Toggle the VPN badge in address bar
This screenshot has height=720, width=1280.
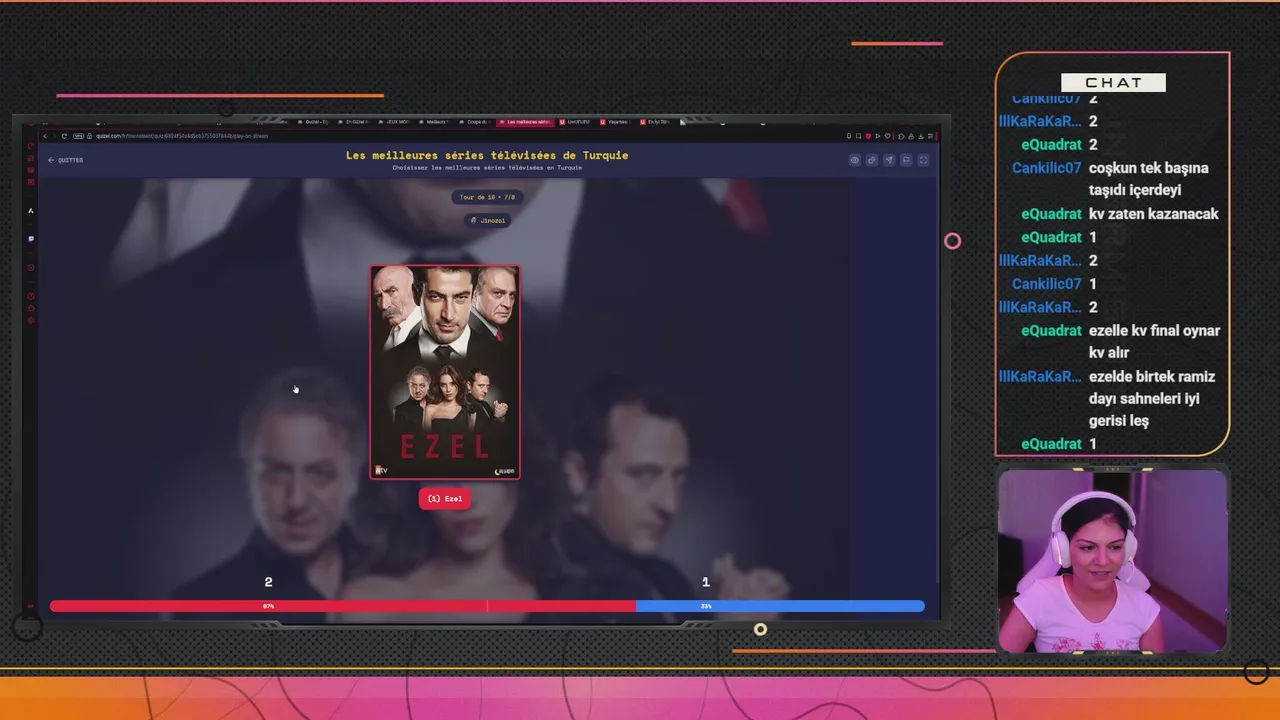tap(78, 136)
